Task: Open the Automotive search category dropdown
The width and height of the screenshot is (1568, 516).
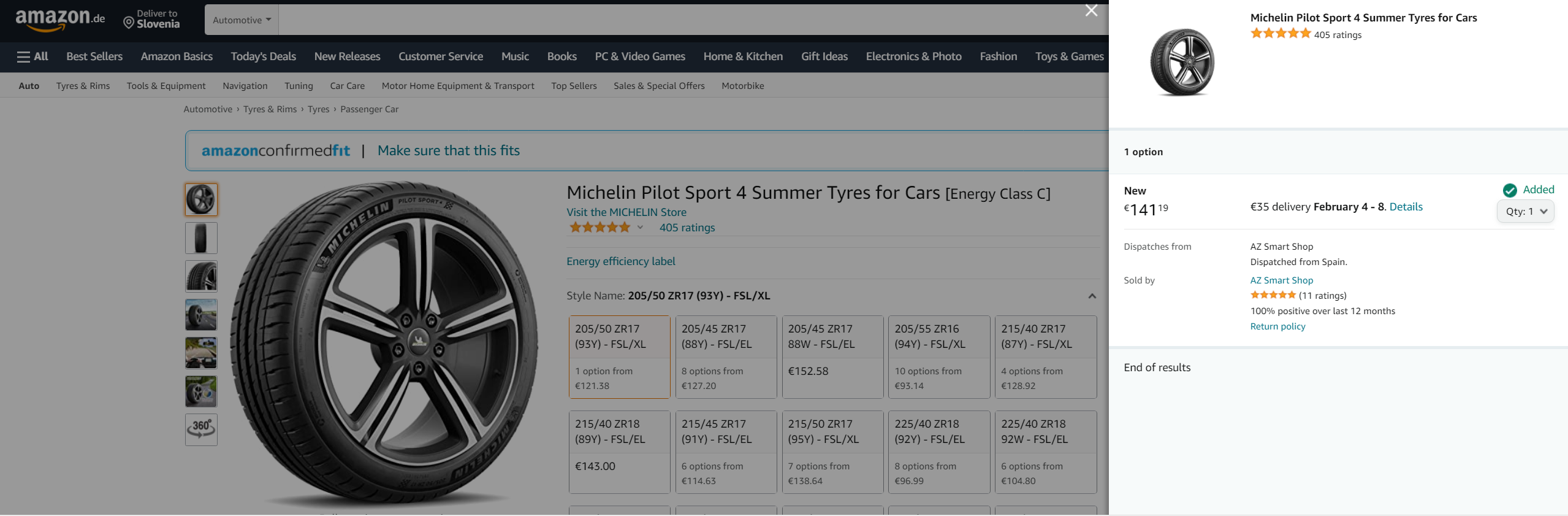Action: click(x=242, y=20)
